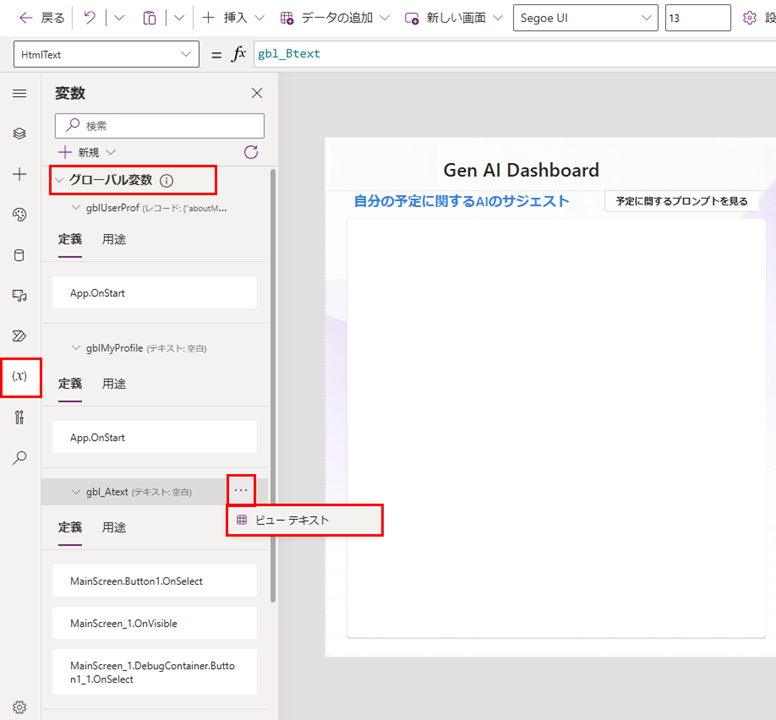This screenshot has width=776, height=720.
Task: Select the Gen AI Dashboard title
Action: pyautogui.click(x=521, y=170)
